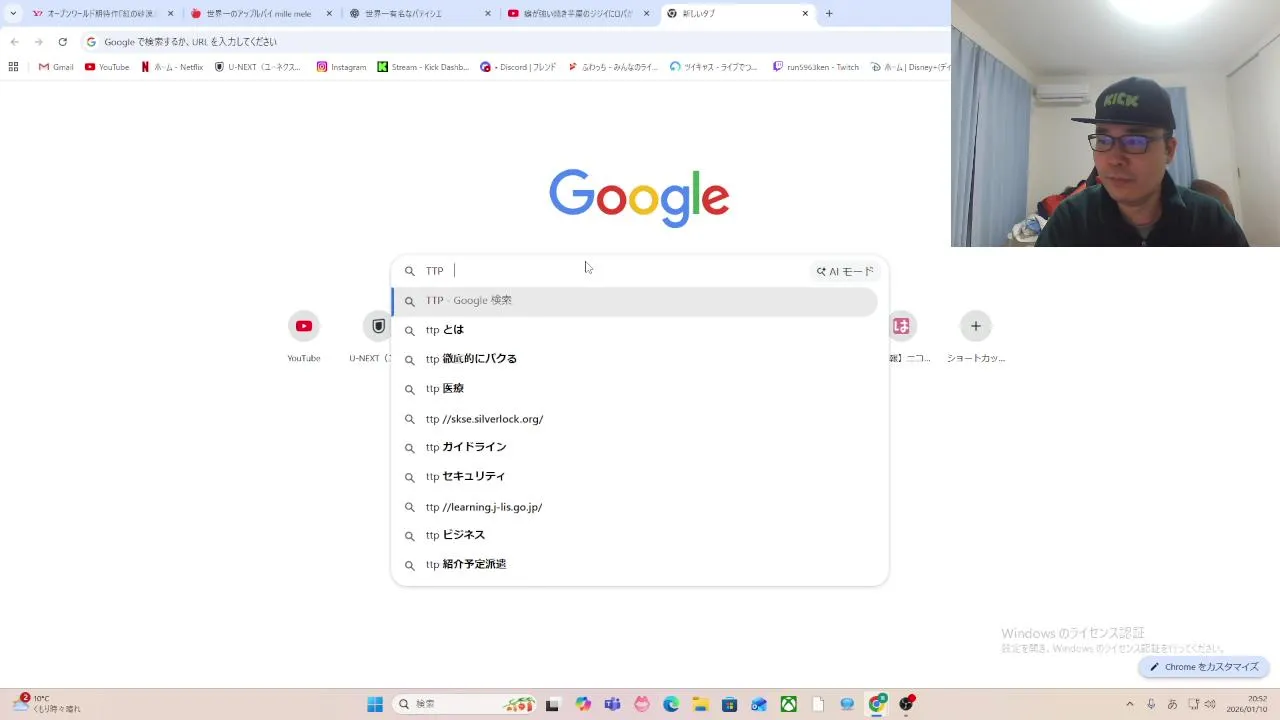Open the ふわっち bookmark
This screenshot has height=720, width=1280.
[613, 67]
